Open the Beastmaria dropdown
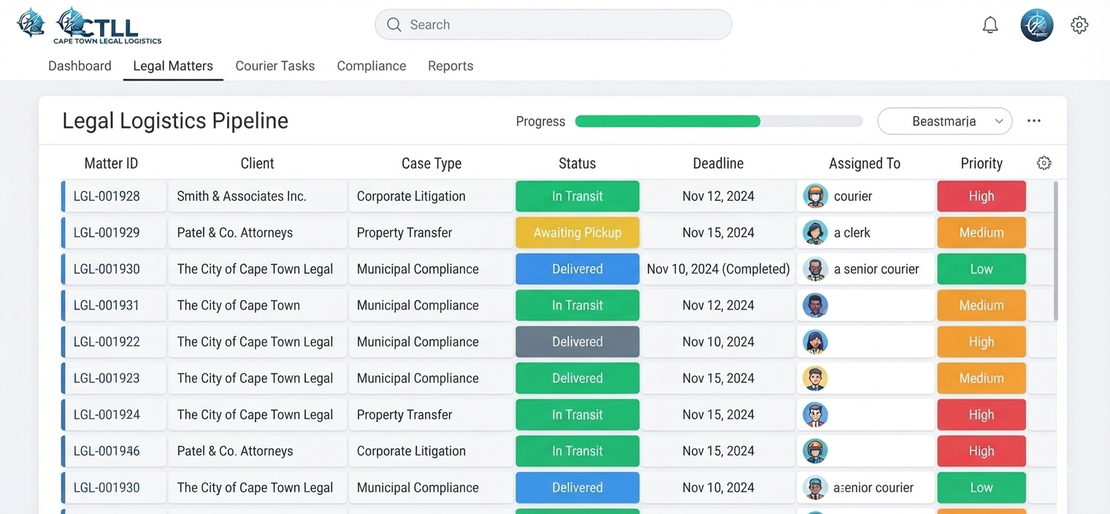The image size is (1110, 514). (945, 121)
